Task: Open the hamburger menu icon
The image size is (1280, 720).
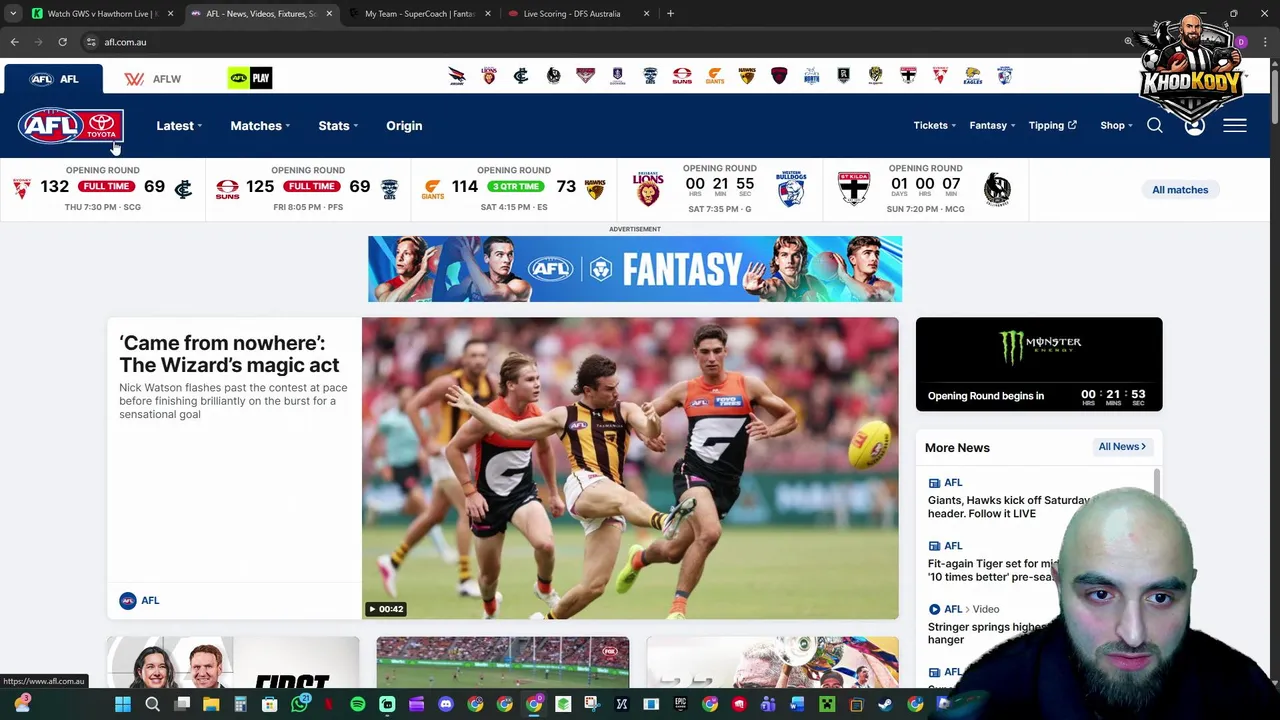Action: 1235,126
